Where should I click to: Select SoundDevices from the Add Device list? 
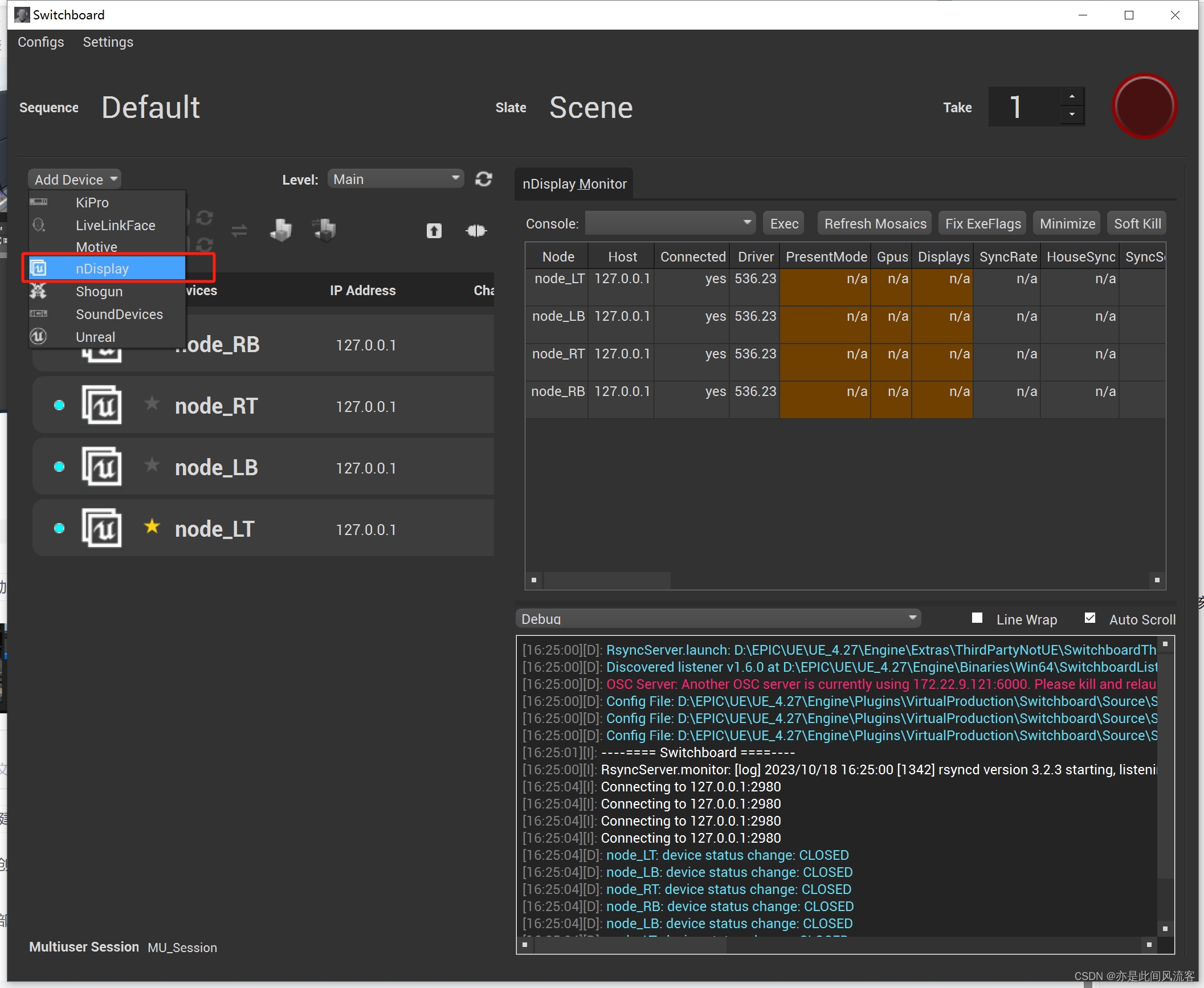[119, 314]
